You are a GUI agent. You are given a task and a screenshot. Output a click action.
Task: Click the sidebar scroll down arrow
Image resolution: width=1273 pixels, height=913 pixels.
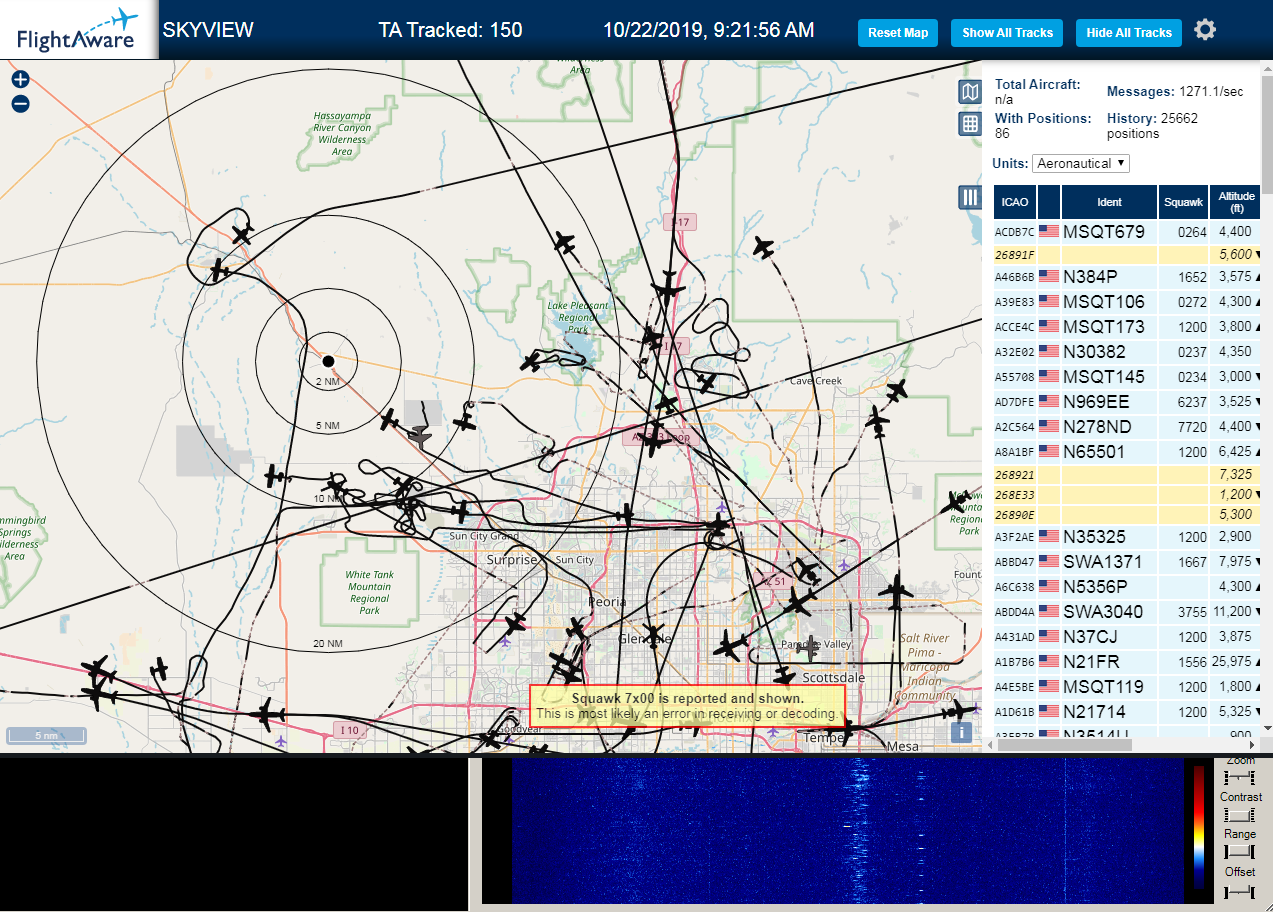(x=1267, y=728)
